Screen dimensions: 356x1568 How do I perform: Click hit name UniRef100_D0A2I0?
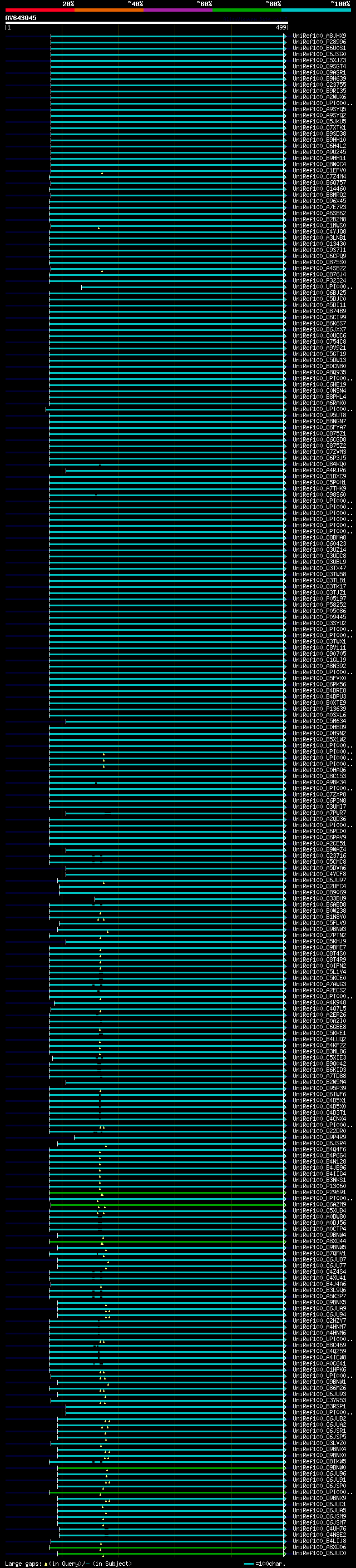coord(319,1021)
